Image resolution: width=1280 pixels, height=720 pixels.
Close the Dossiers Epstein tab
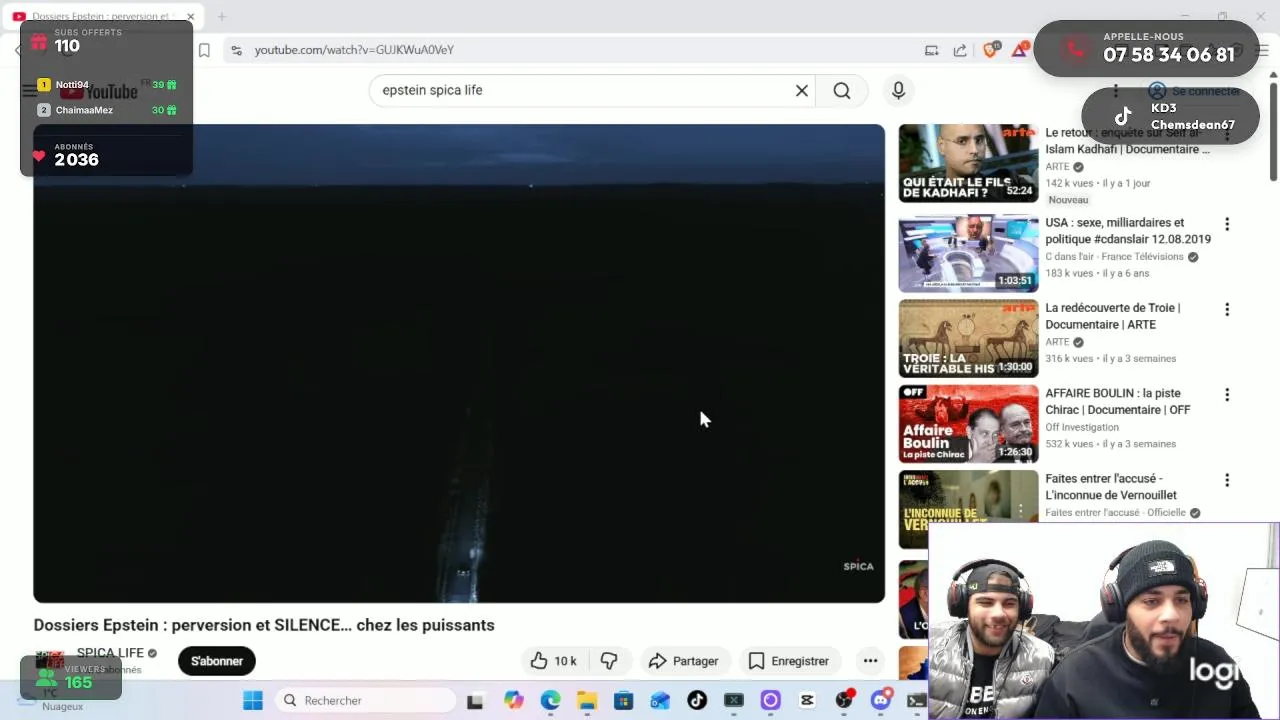pos(190,17)
